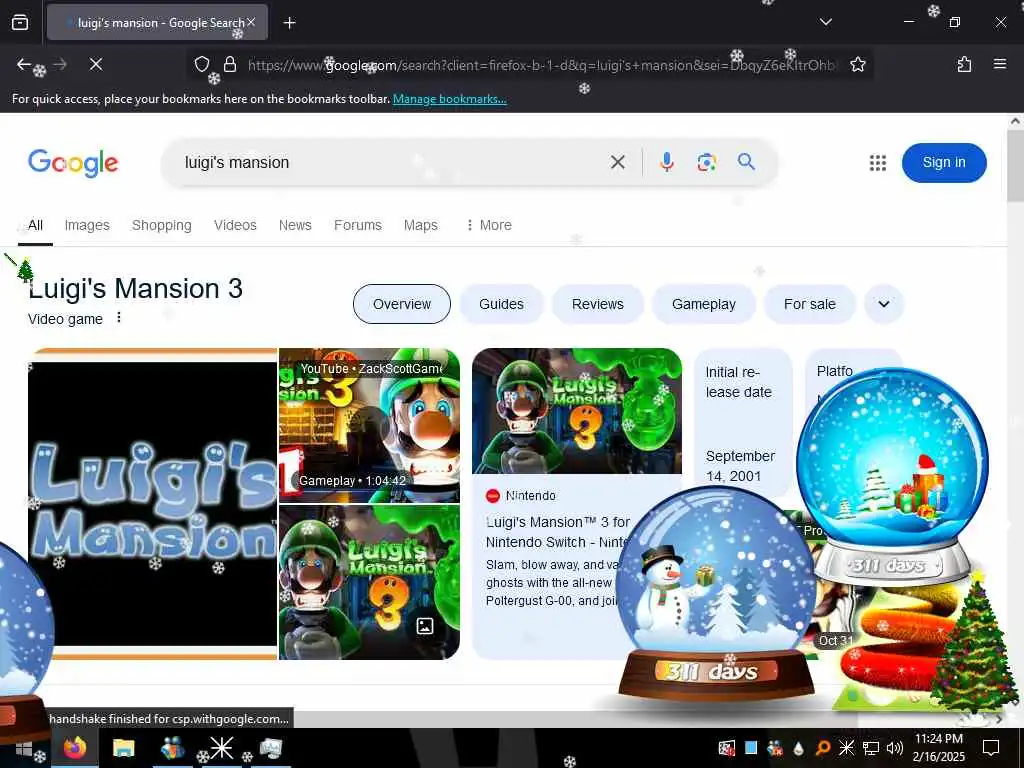Open the Nintendo Luigi's Mansion 3 result link
The width and height of the screenshot is (1024, 768).
(558, 532)
